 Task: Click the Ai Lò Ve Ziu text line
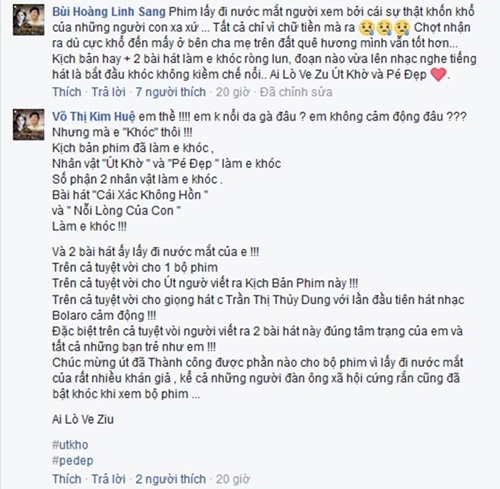click(x=83, y=419)
